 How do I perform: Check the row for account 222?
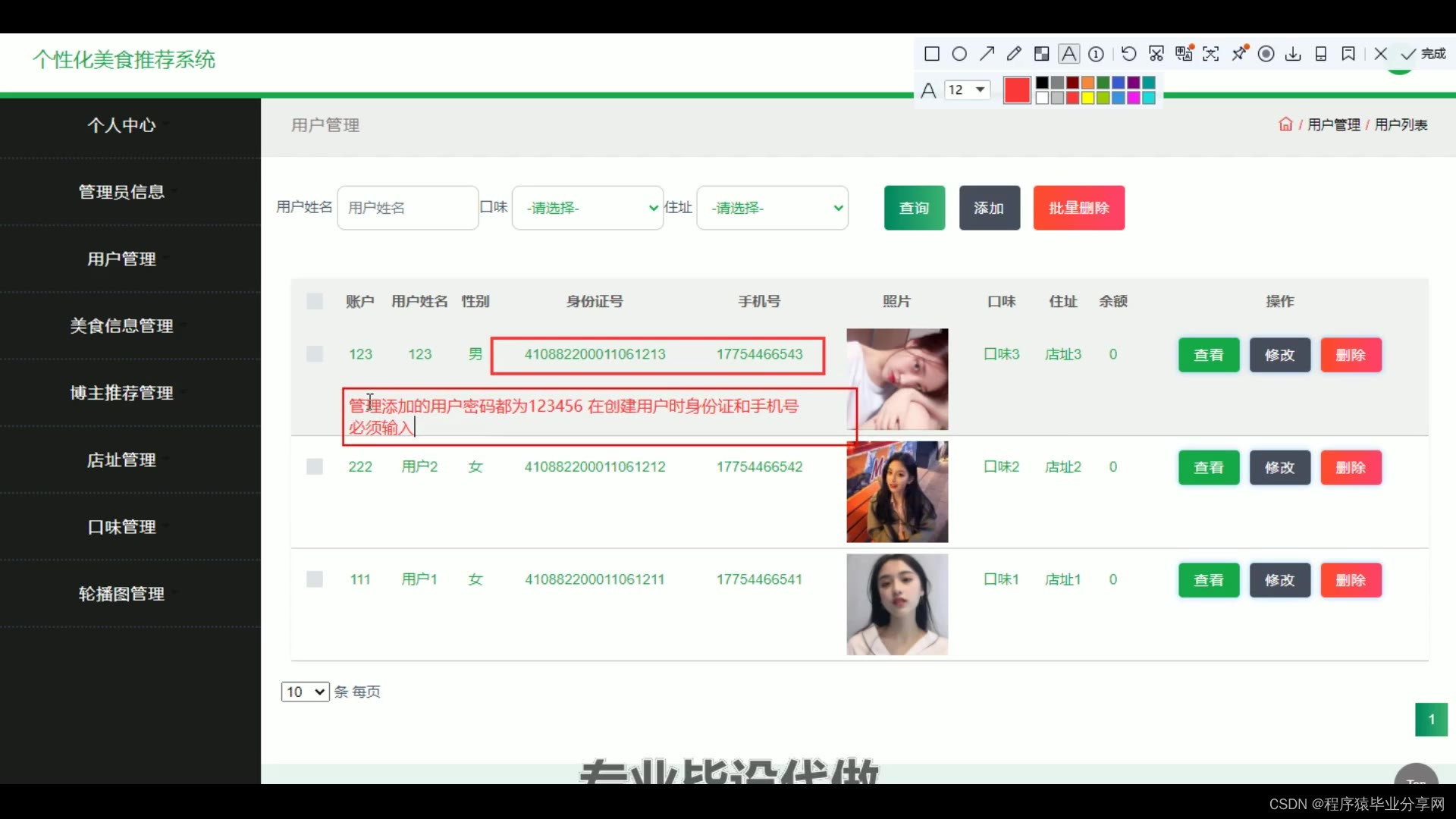pyautogui.click(x=315, y=466)
